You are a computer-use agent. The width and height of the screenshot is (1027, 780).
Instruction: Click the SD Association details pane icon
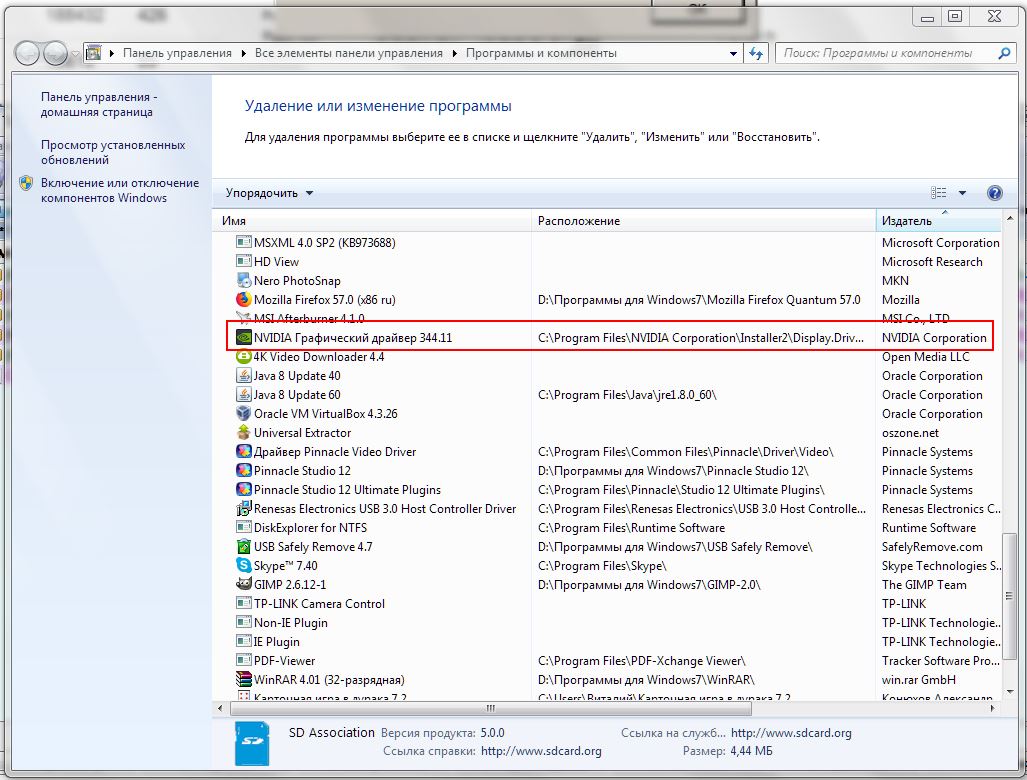click(x=252, y=743)
